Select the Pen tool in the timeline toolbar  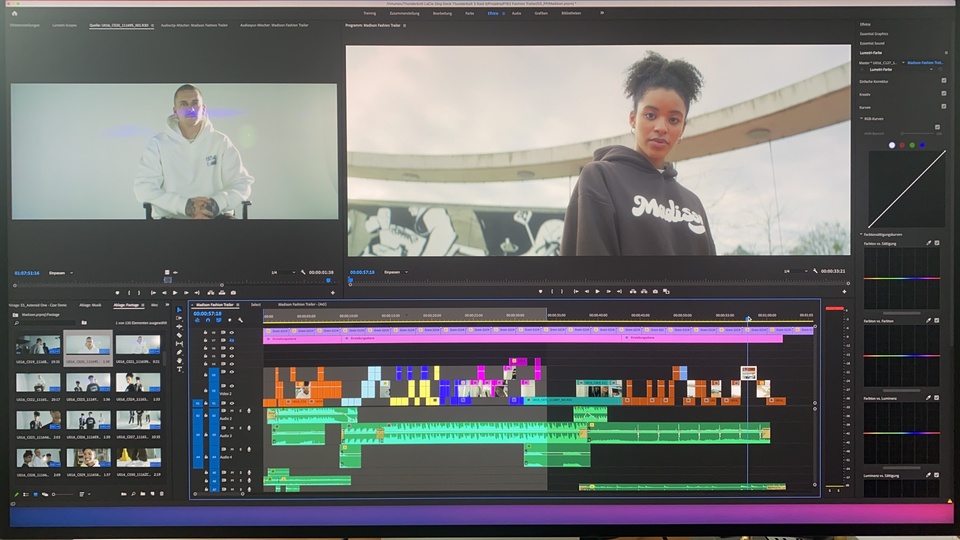[x=180, y=352]
